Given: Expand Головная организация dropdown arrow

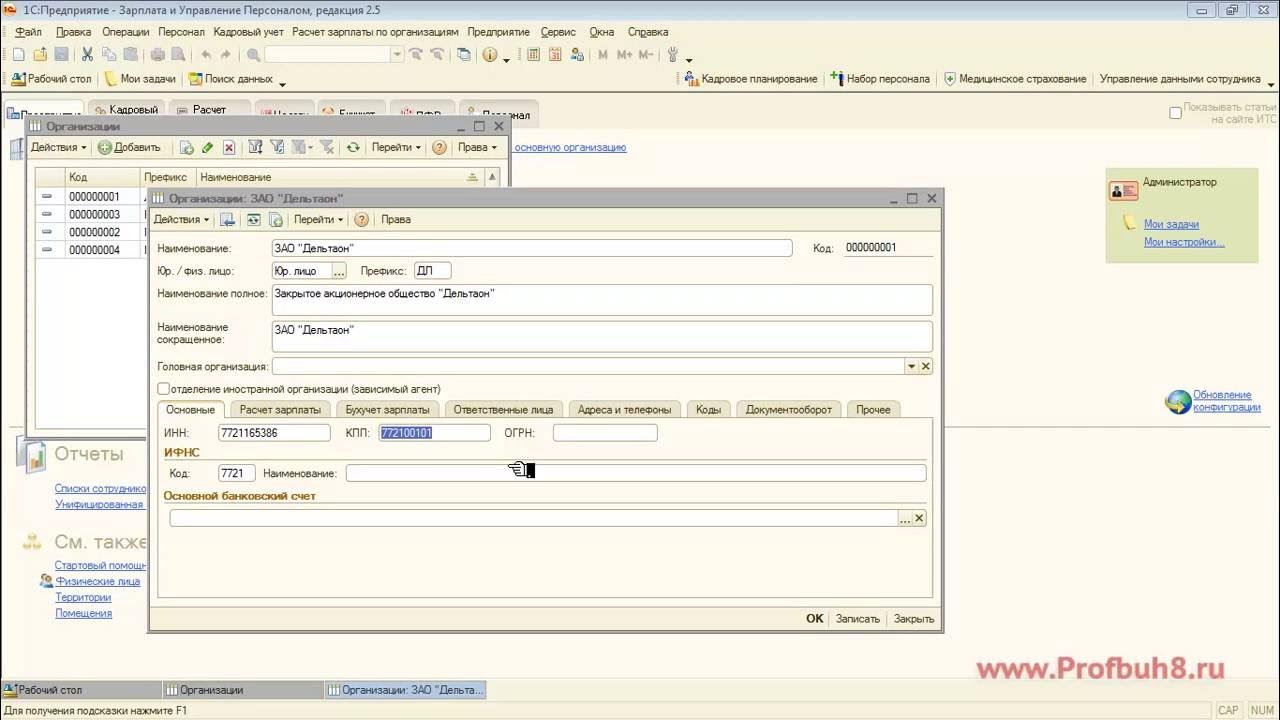Looking at the screenshot, I should click(911, 366).
